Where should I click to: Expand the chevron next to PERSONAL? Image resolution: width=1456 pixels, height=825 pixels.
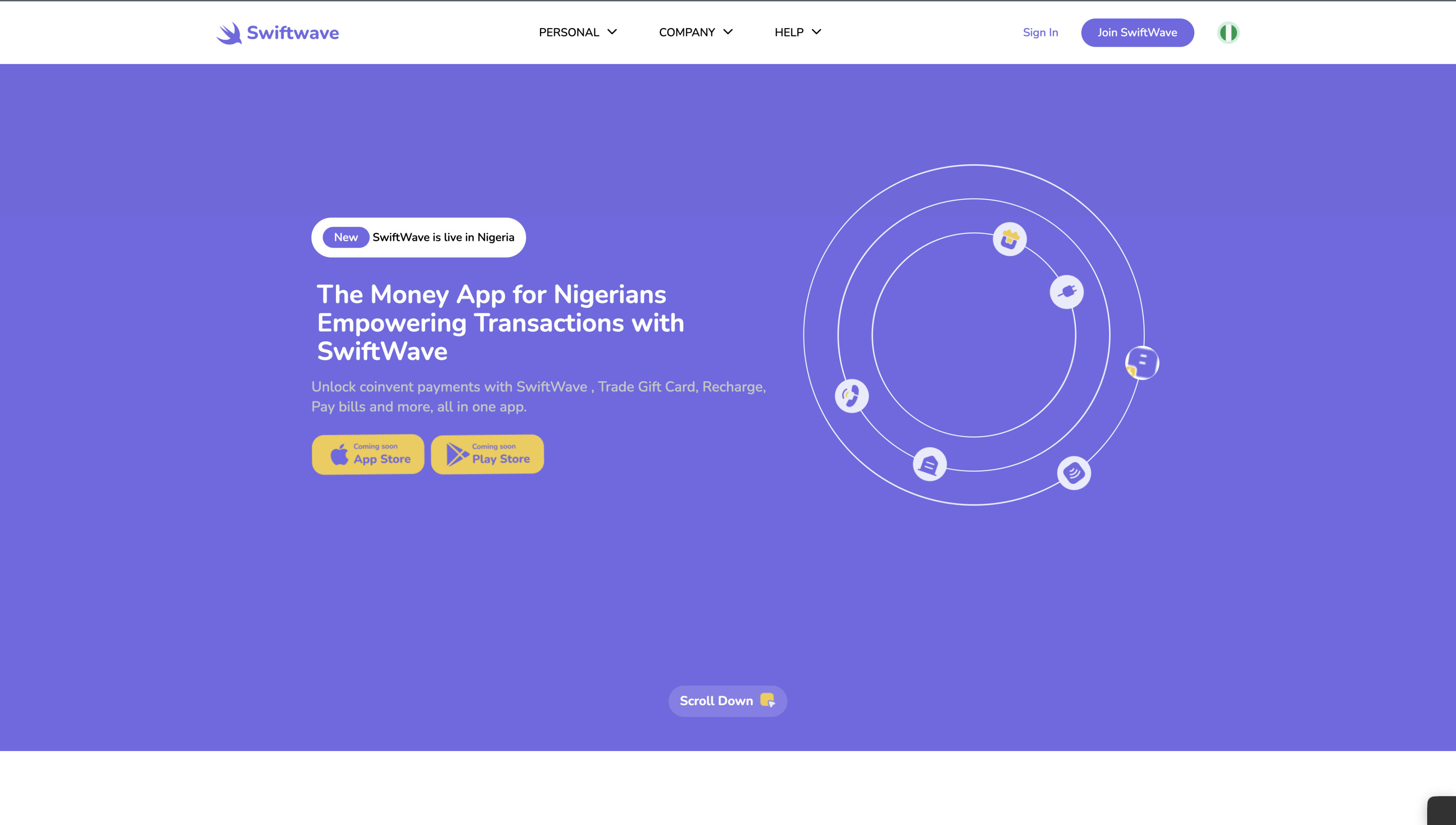pos(612,32)
